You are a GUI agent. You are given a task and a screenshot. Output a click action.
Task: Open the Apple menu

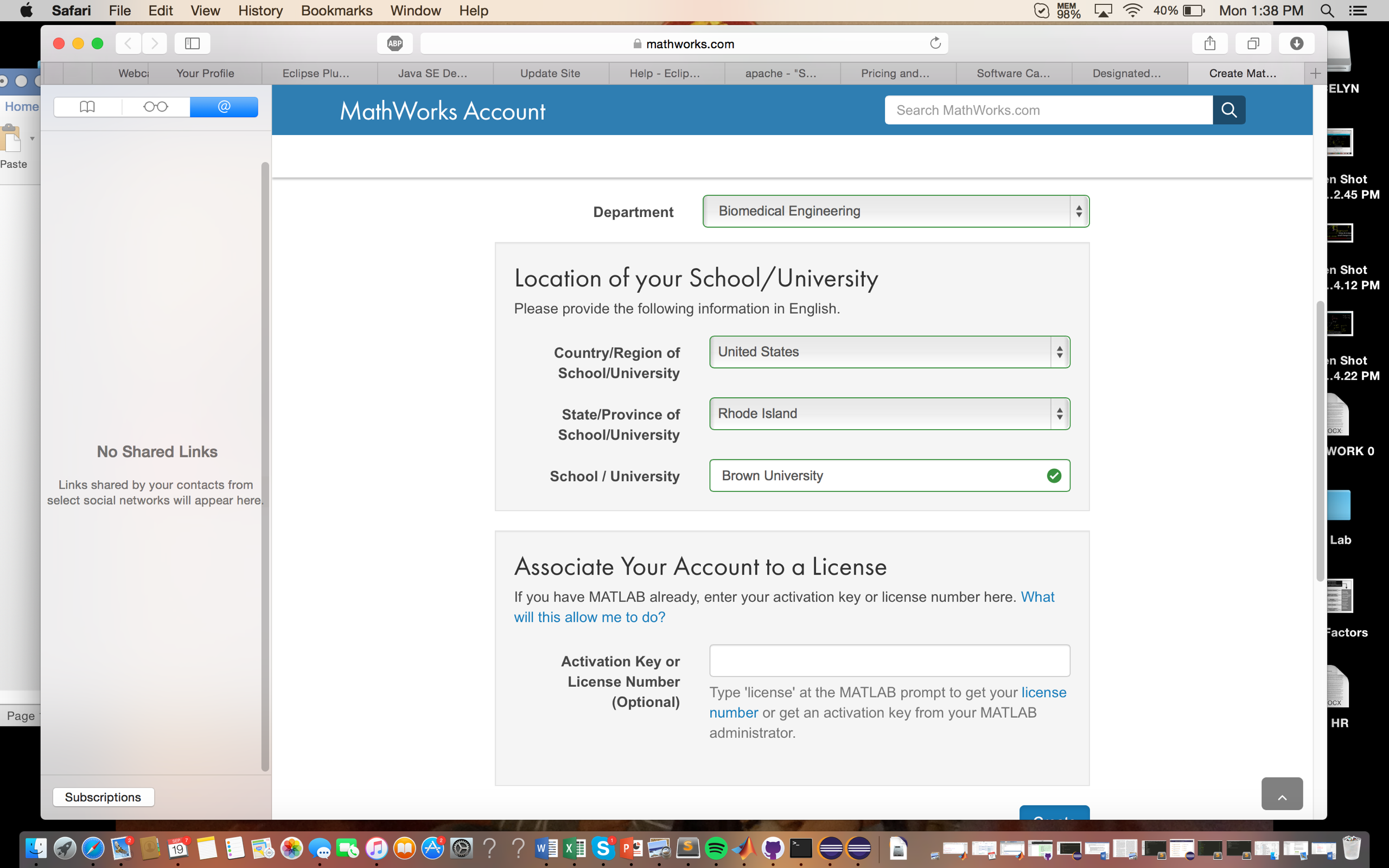pos(26,10)
